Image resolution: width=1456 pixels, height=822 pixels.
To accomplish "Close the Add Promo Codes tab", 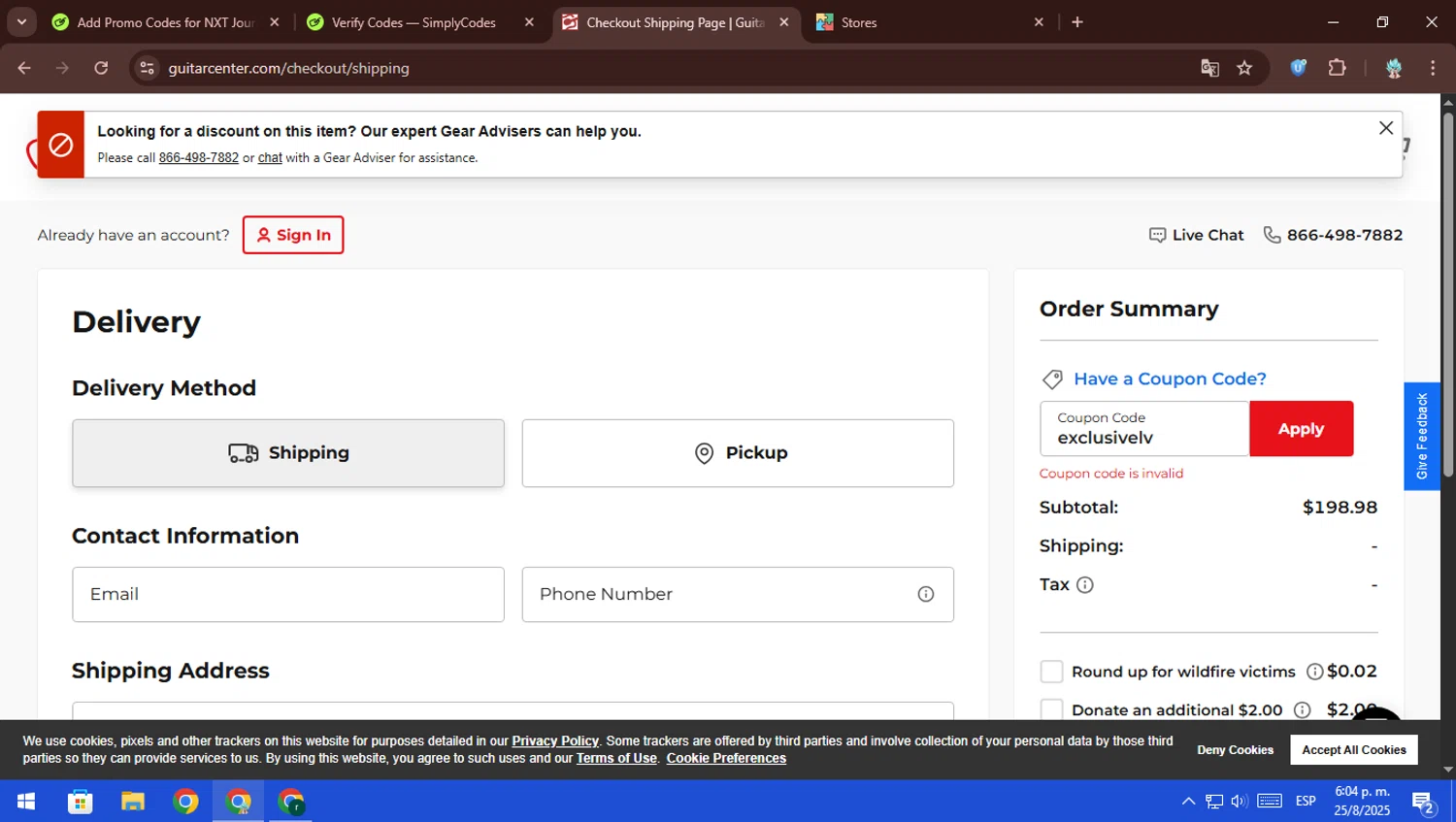I will [x=275, y=22].
